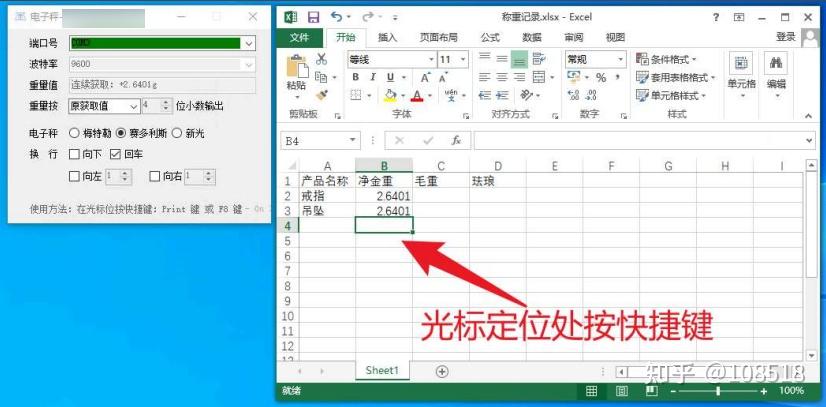Screen dimensions: 826x407
Task: Click the Paste clipboard icon
Action: pyautogui.click(x=297, y=66)
